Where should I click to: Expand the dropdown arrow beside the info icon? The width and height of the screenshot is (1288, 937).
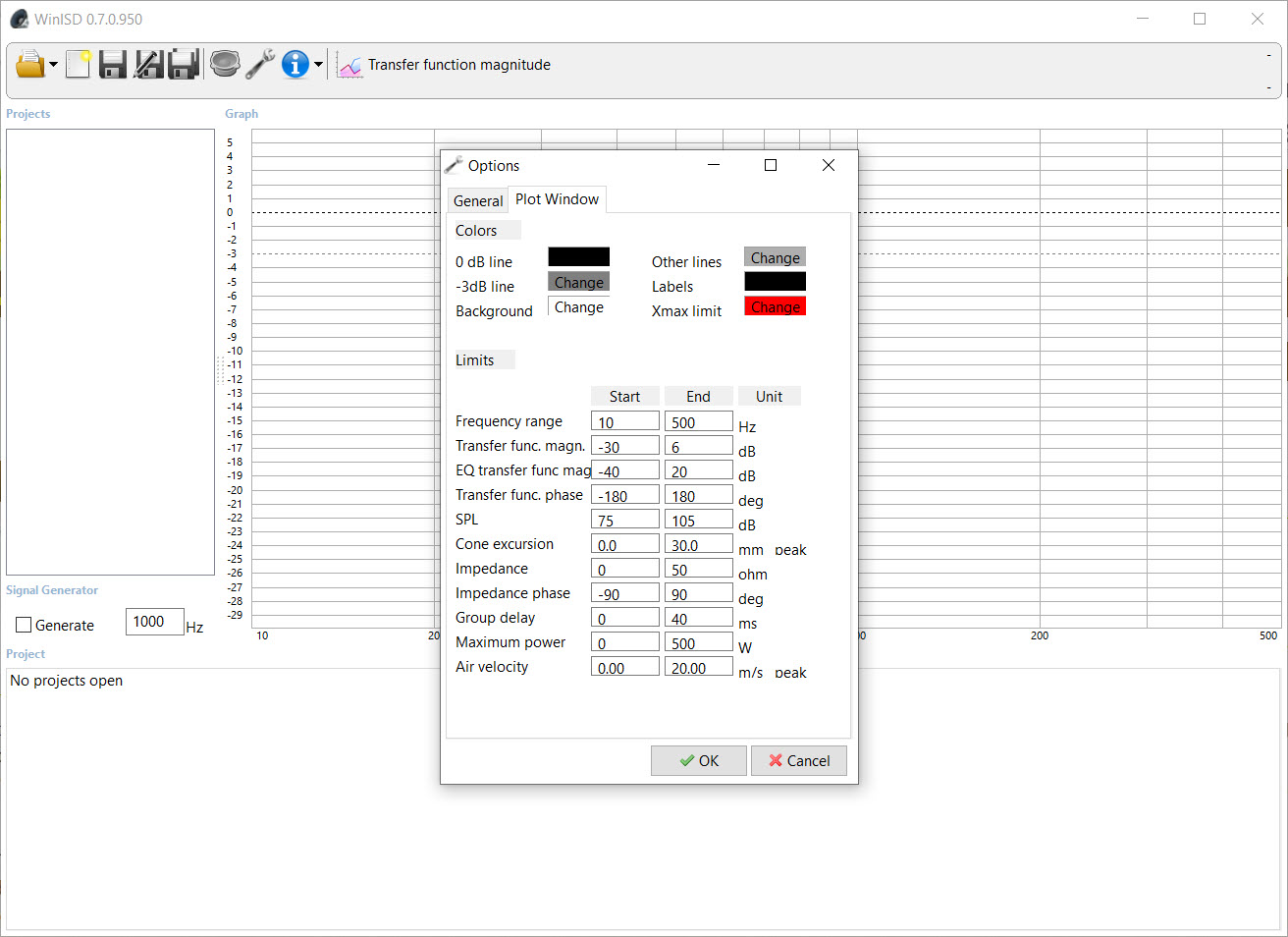(318, 66)
